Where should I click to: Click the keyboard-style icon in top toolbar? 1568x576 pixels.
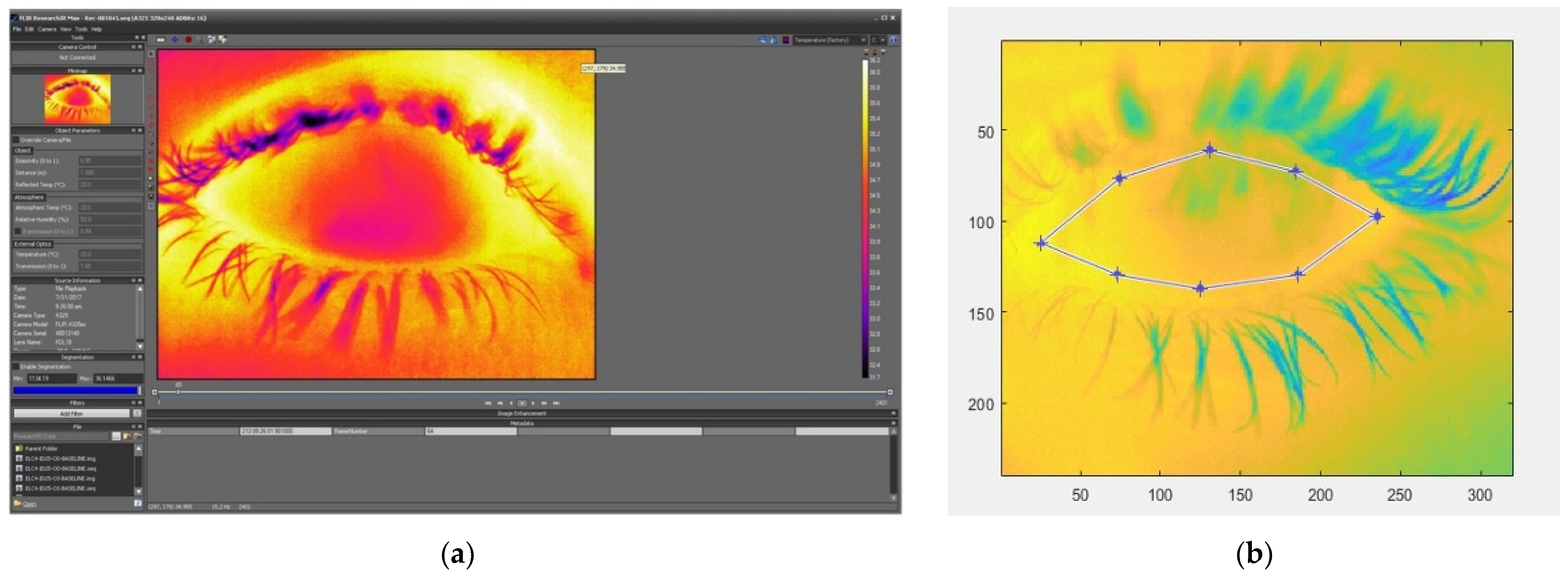coord(161,40)
